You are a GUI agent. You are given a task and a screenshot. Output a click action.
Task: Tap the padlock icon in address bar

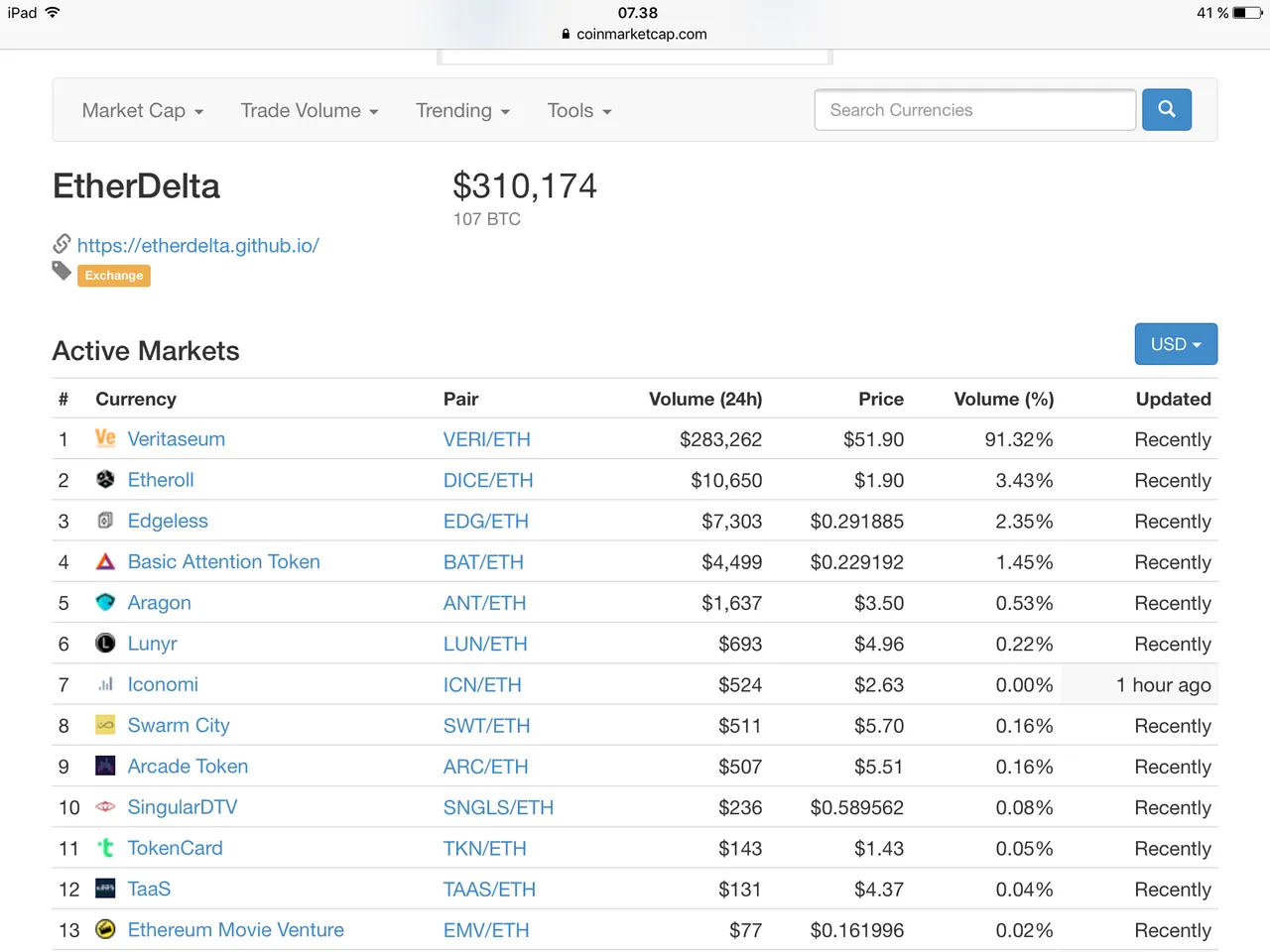pos(566,34)
